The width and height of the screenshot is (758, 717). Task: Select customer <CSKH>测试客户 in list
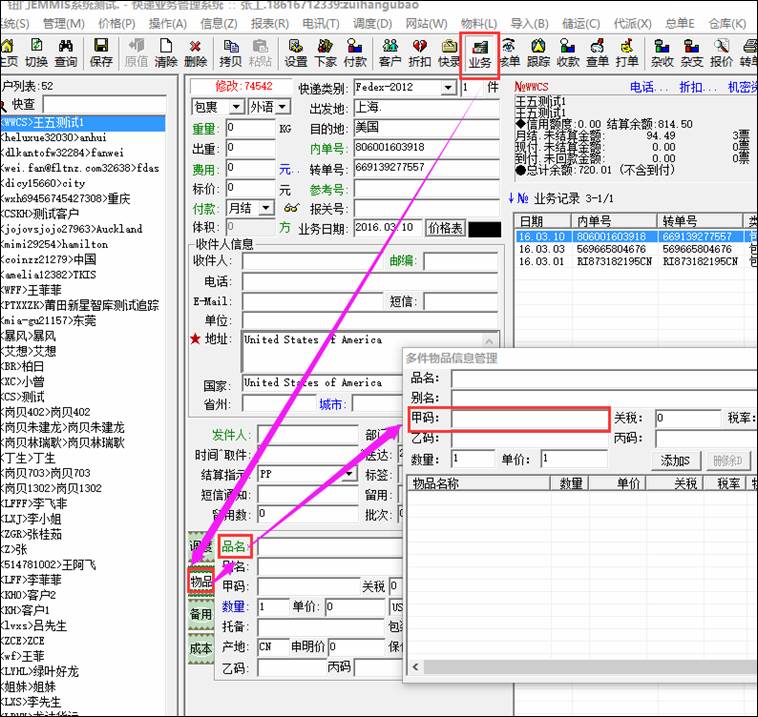click(83, 214)
